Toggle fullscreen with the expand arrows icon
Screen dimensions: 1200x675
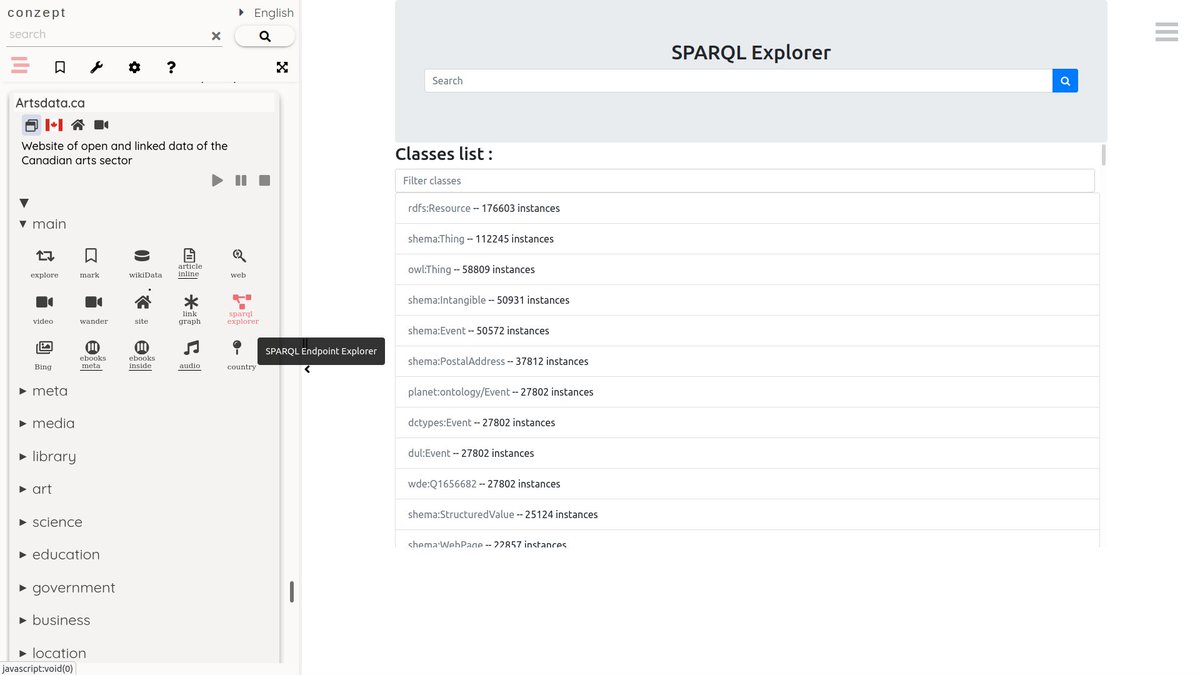click(x=282, y=67)
